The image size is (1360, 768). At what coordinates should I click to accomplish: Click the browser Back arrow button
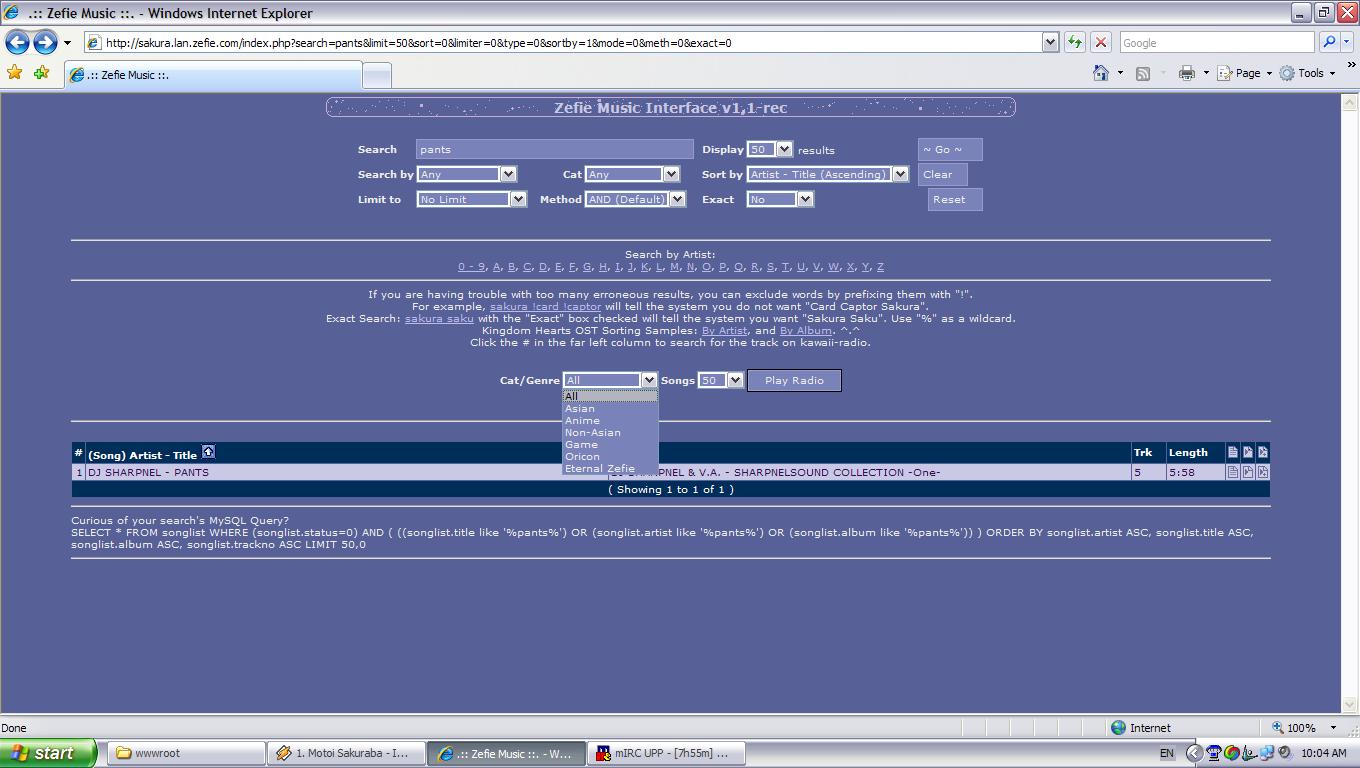pos(17,42)
